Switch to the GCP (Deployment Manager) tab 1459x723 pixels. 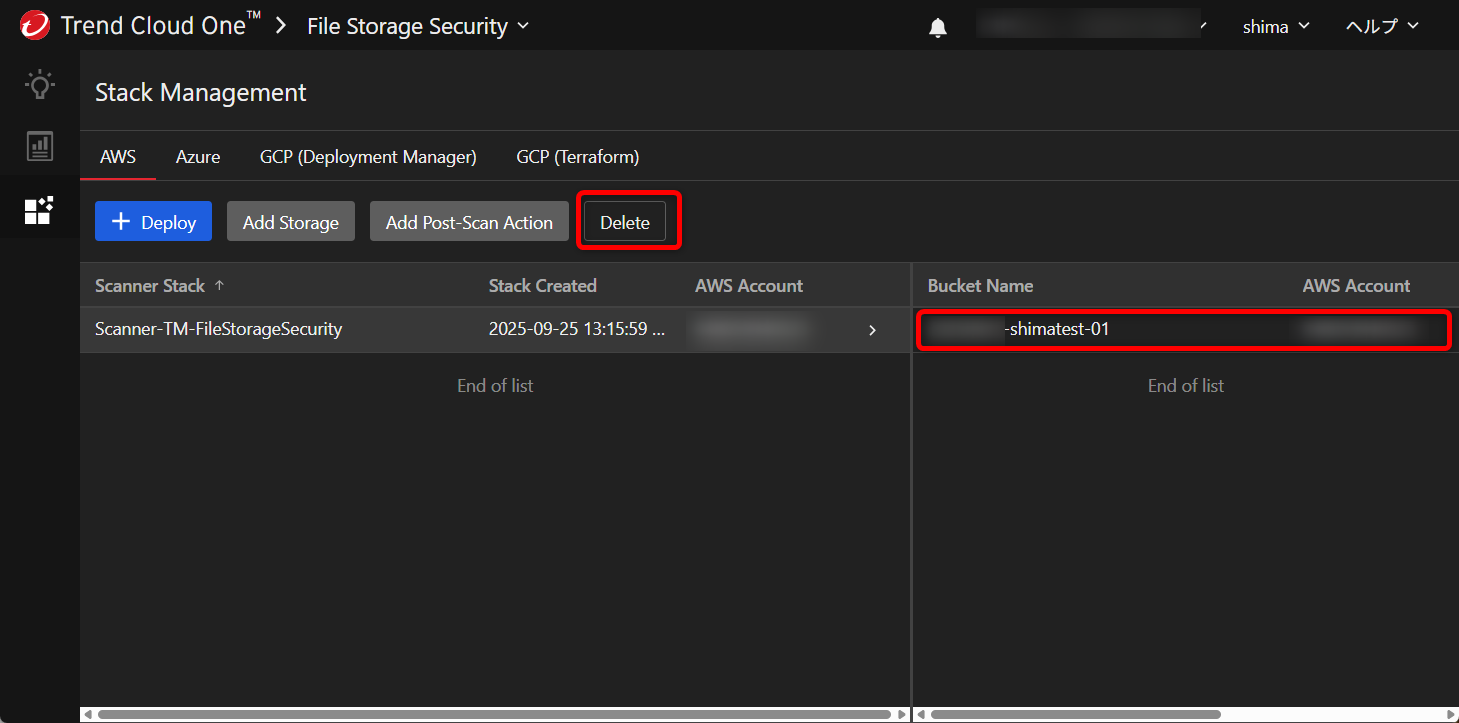(x=368, y=157)
